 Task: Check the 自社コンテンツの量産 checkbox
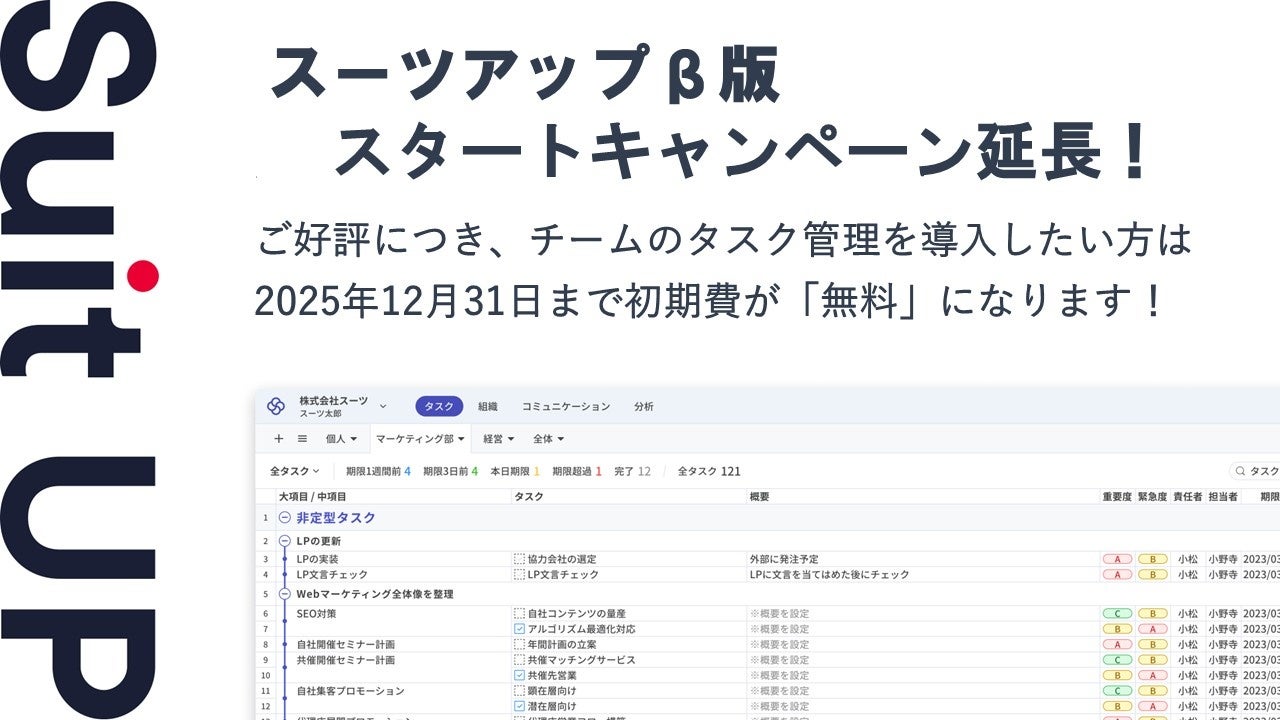coord(519,613)
